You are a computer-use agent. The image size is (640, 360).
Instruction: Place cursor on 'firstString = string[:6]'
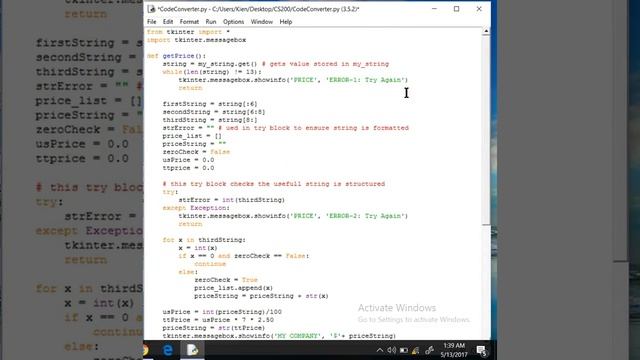210,104
